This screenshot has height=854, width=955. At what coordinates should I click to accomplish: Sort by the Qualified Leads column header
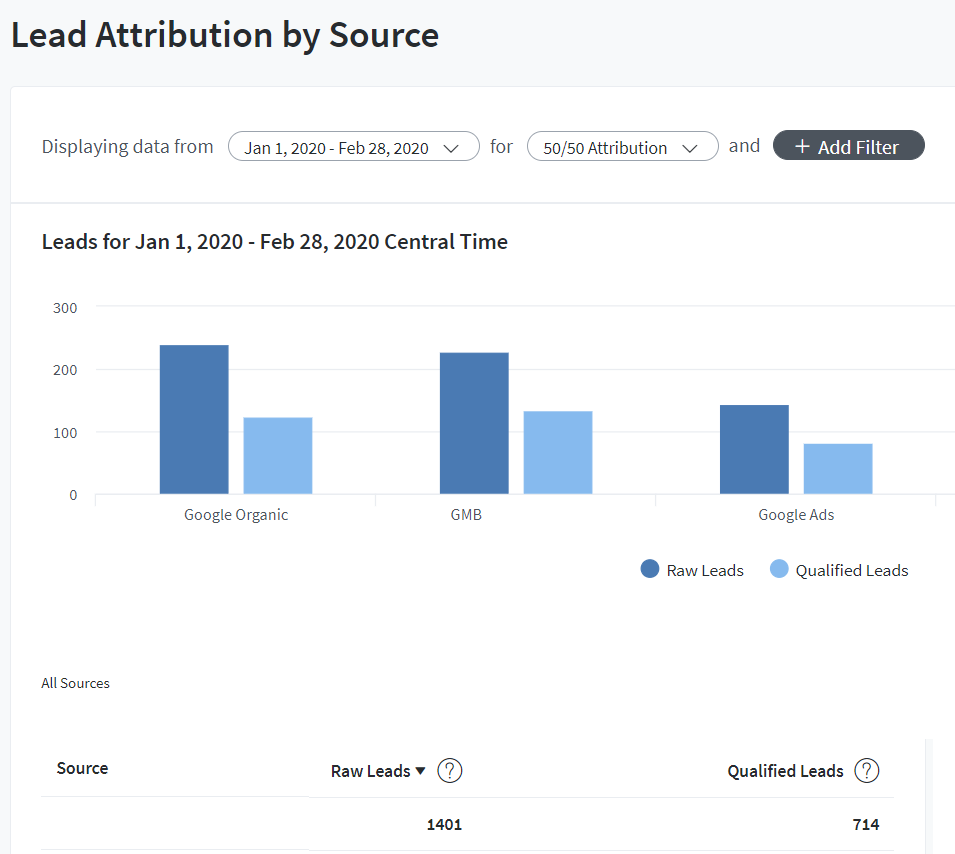pyautogui.click(x=785, y=771)
